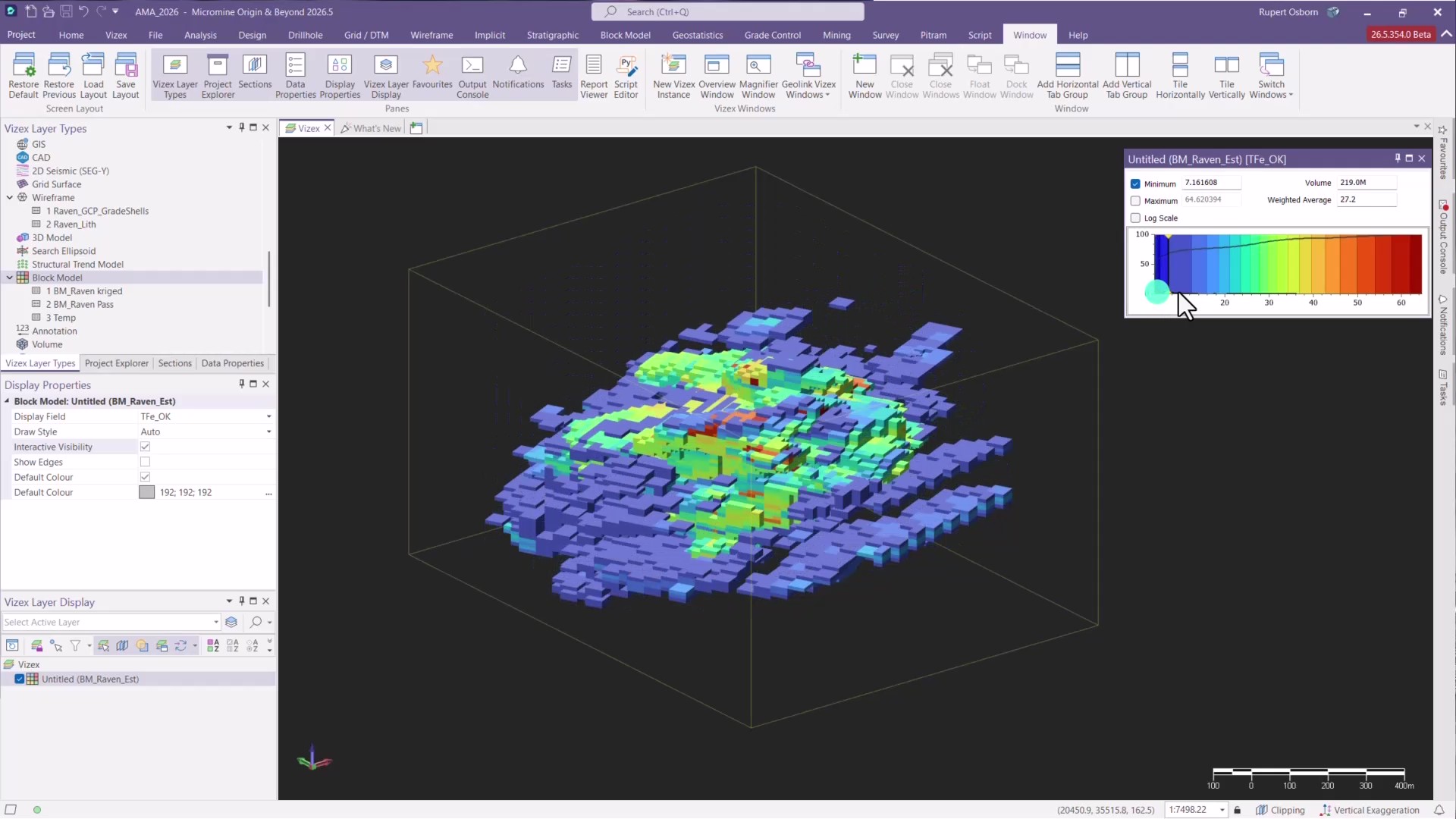Toggle Data Properties pane in ribbon
The width and height of the screenshot is (1456, 819).
tap(296, 75)
